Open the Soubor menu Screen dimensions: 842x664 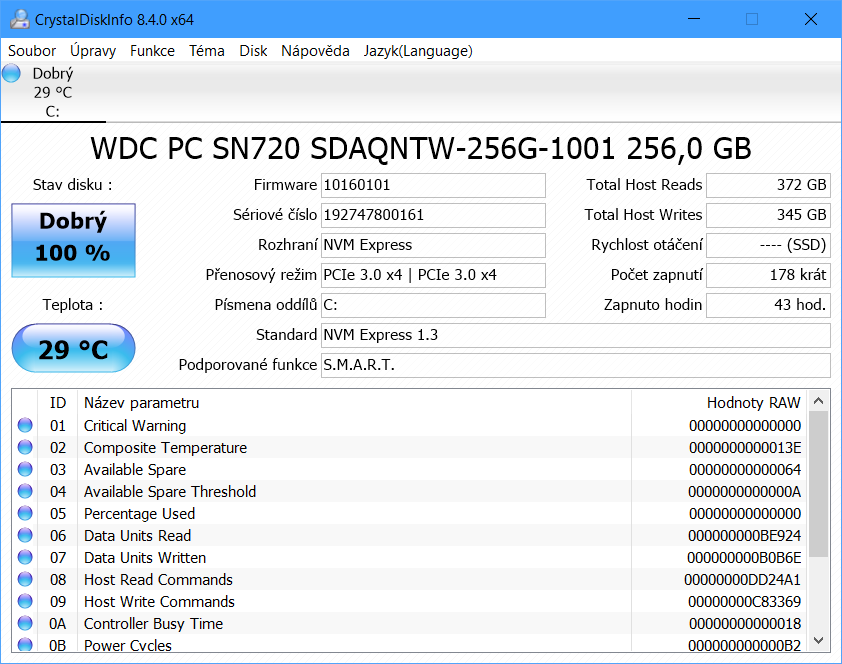click(x=32, y=51)
